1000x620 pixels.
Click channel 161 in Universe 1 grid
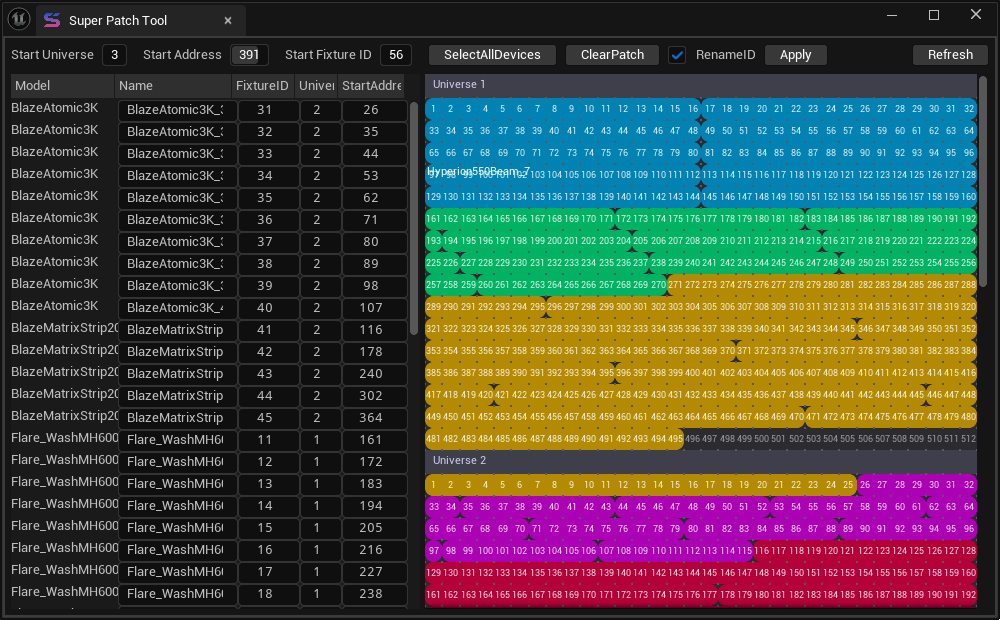(x=434, y=219)
